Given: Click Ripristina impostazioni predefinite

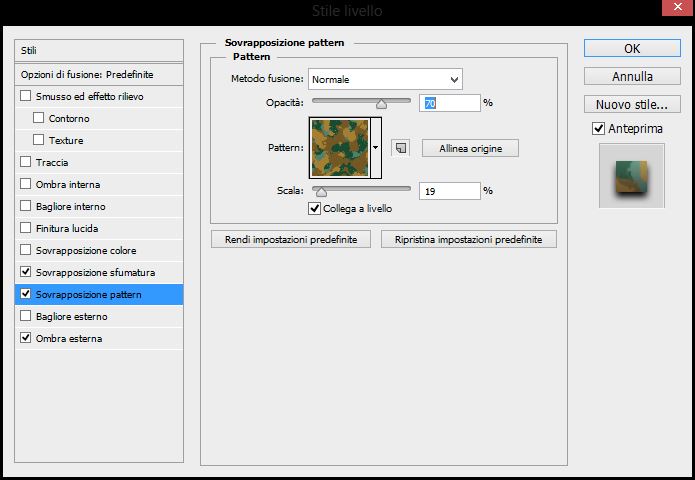Looking at the screenshot, I should [469, 239].
